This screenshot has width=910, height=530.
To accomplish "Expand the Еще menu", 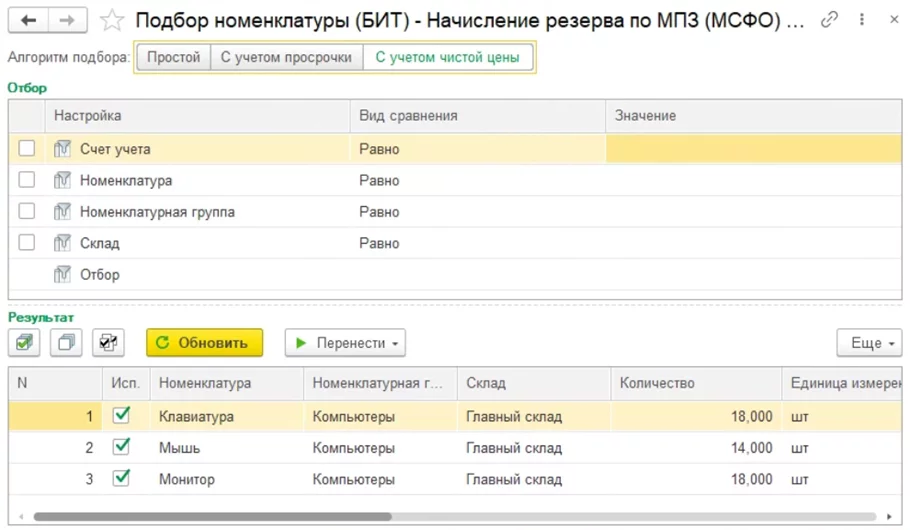I will pos(868,343).
